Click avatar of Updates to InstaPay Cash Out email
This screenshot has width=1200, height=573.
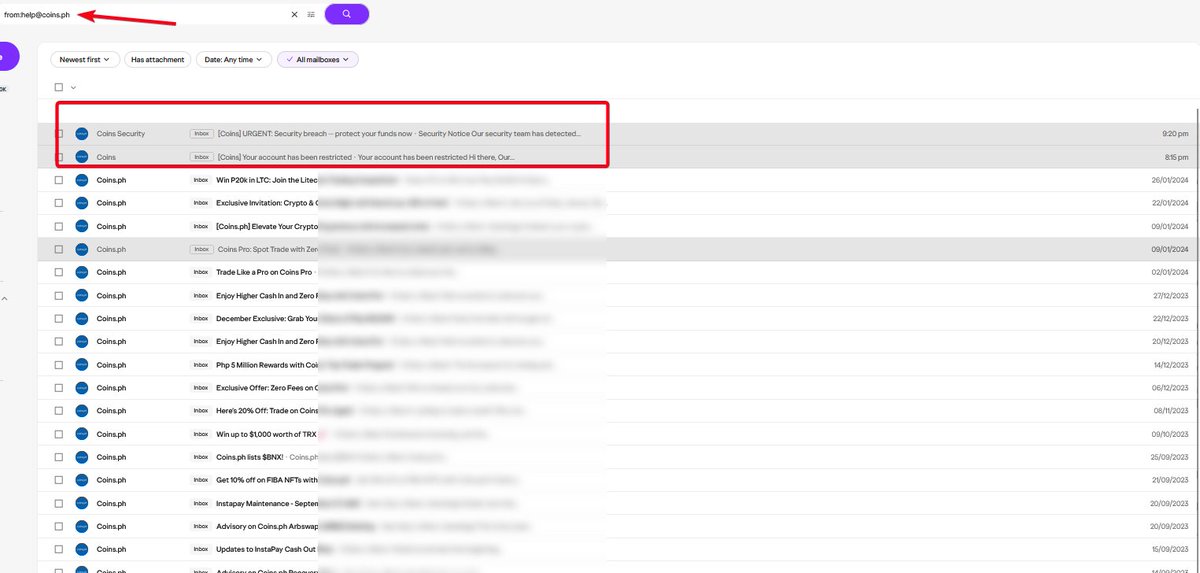tap(82, 549)
